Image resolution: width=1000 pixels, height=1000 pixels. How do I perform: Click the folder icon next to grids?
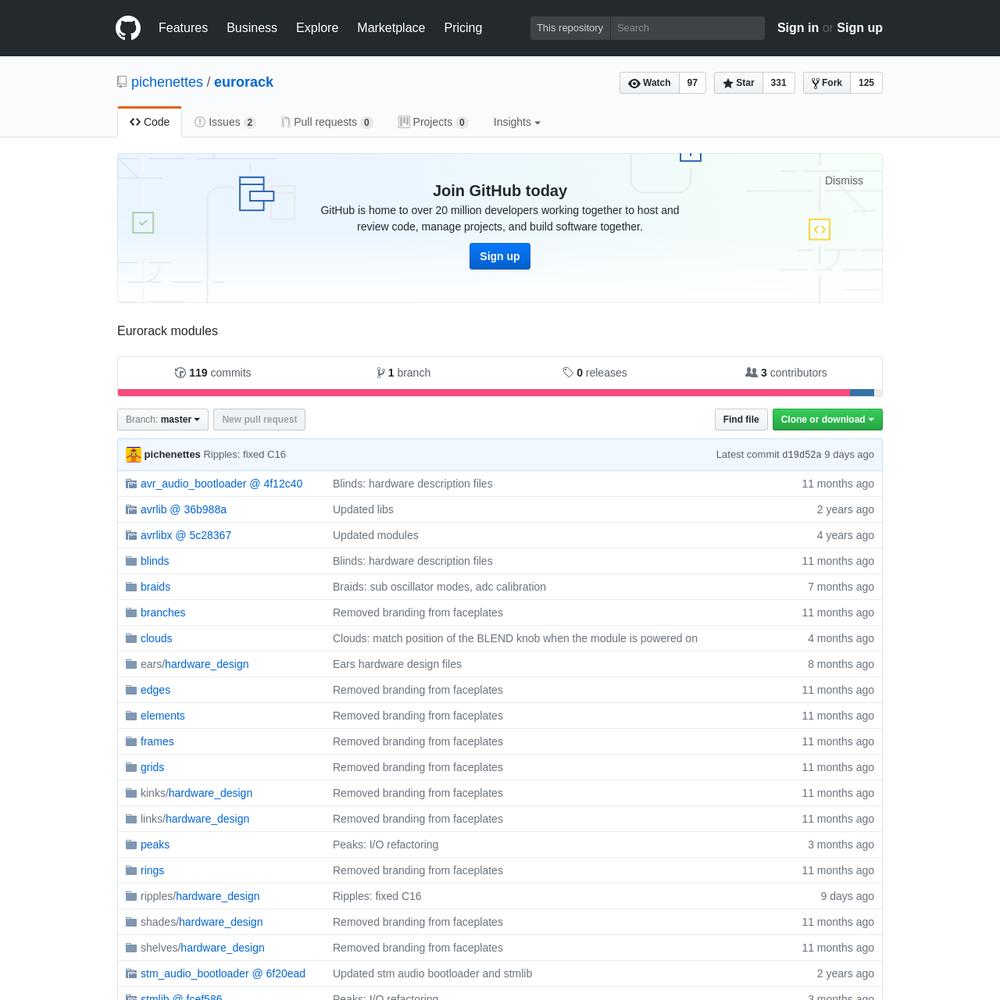[131, 767]
